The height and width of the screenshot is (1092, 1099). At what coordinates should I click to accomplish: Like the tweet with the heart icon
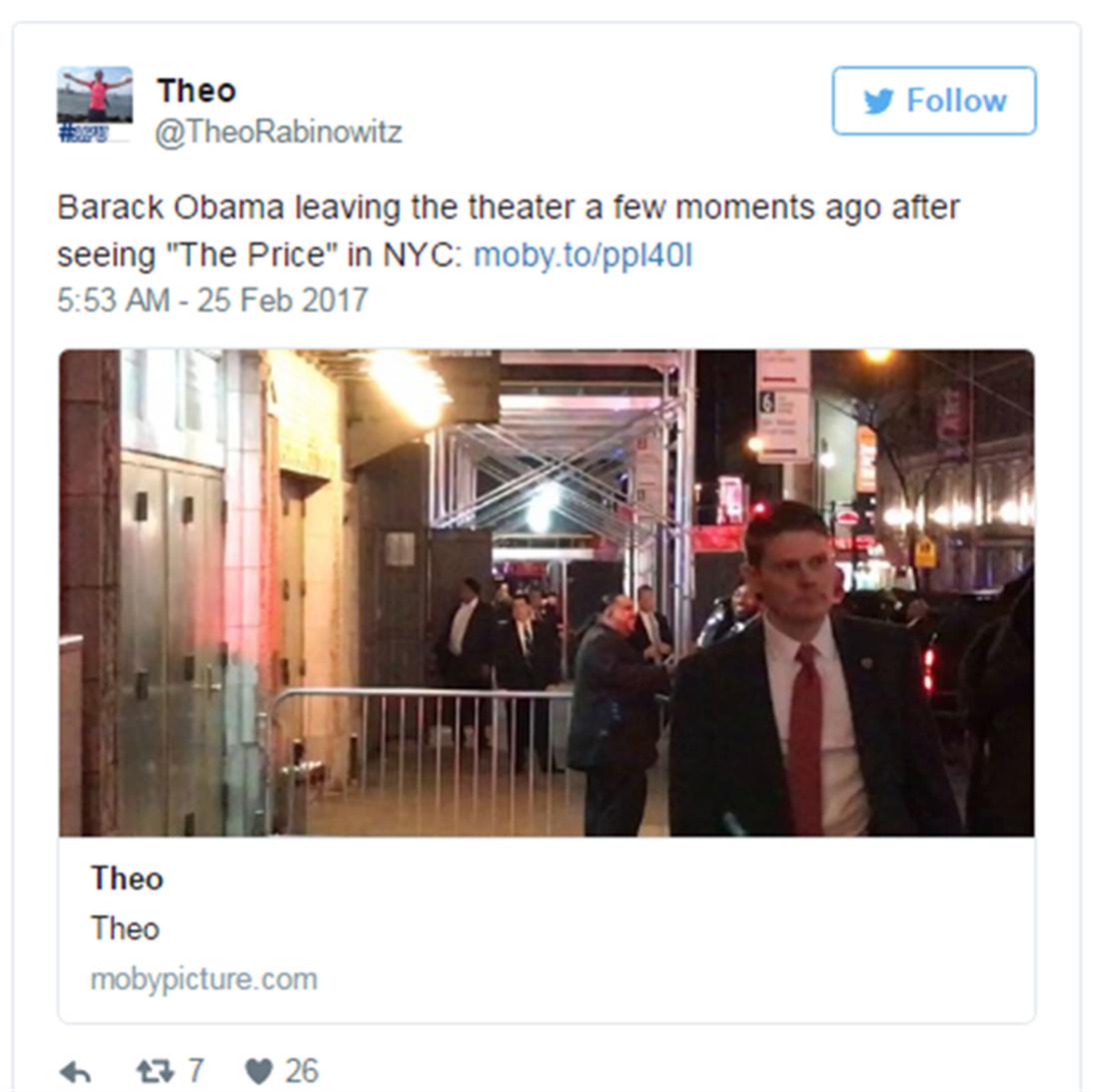click(x=259, y=1072)
